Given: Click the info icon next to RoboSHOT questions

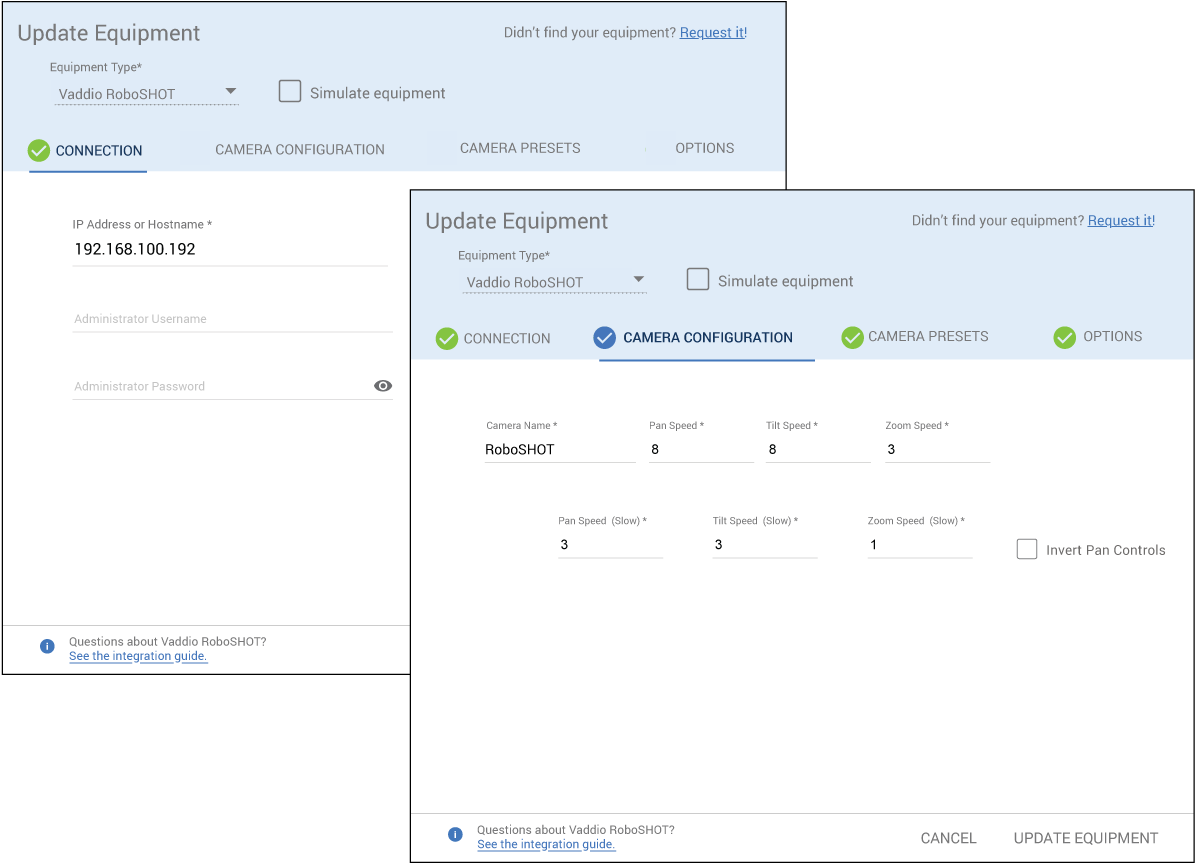Looking at the screenshot, I should 47,646.
